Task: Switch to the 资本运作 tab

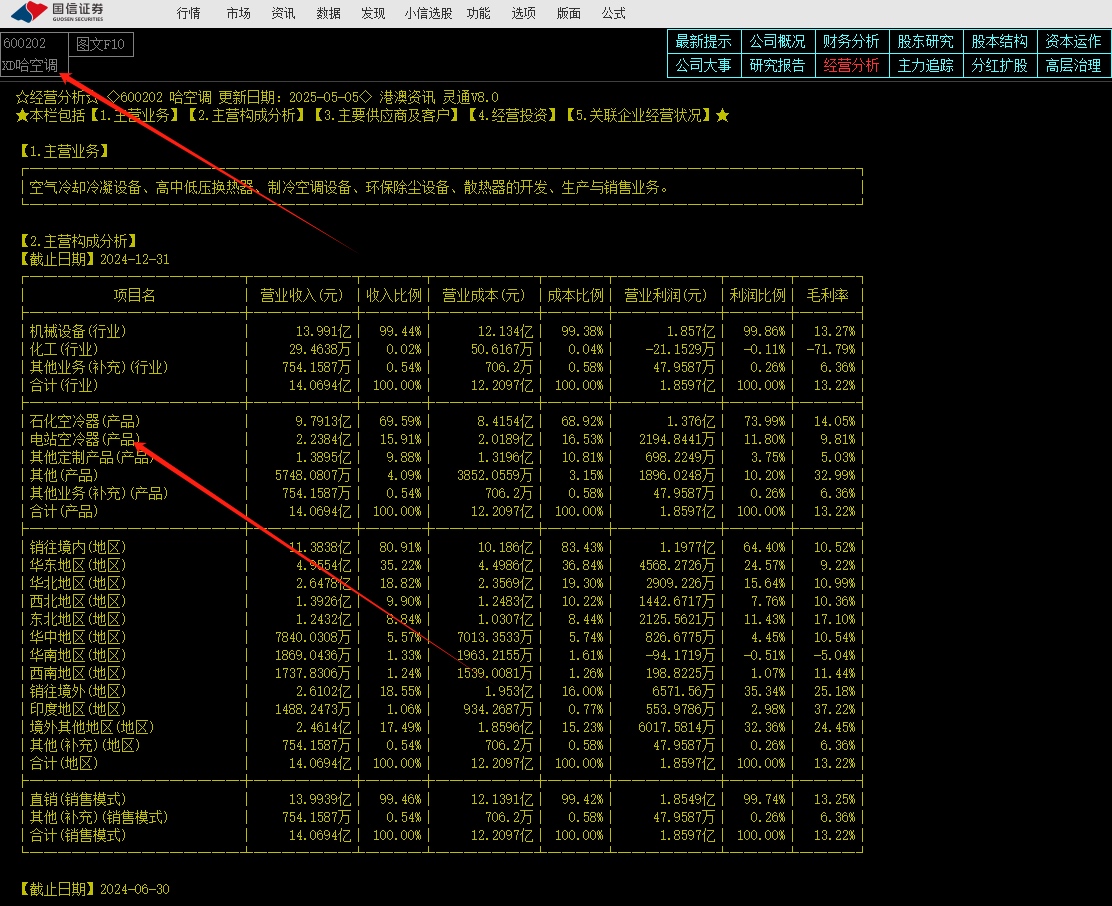Action: tap(1074, 41)
